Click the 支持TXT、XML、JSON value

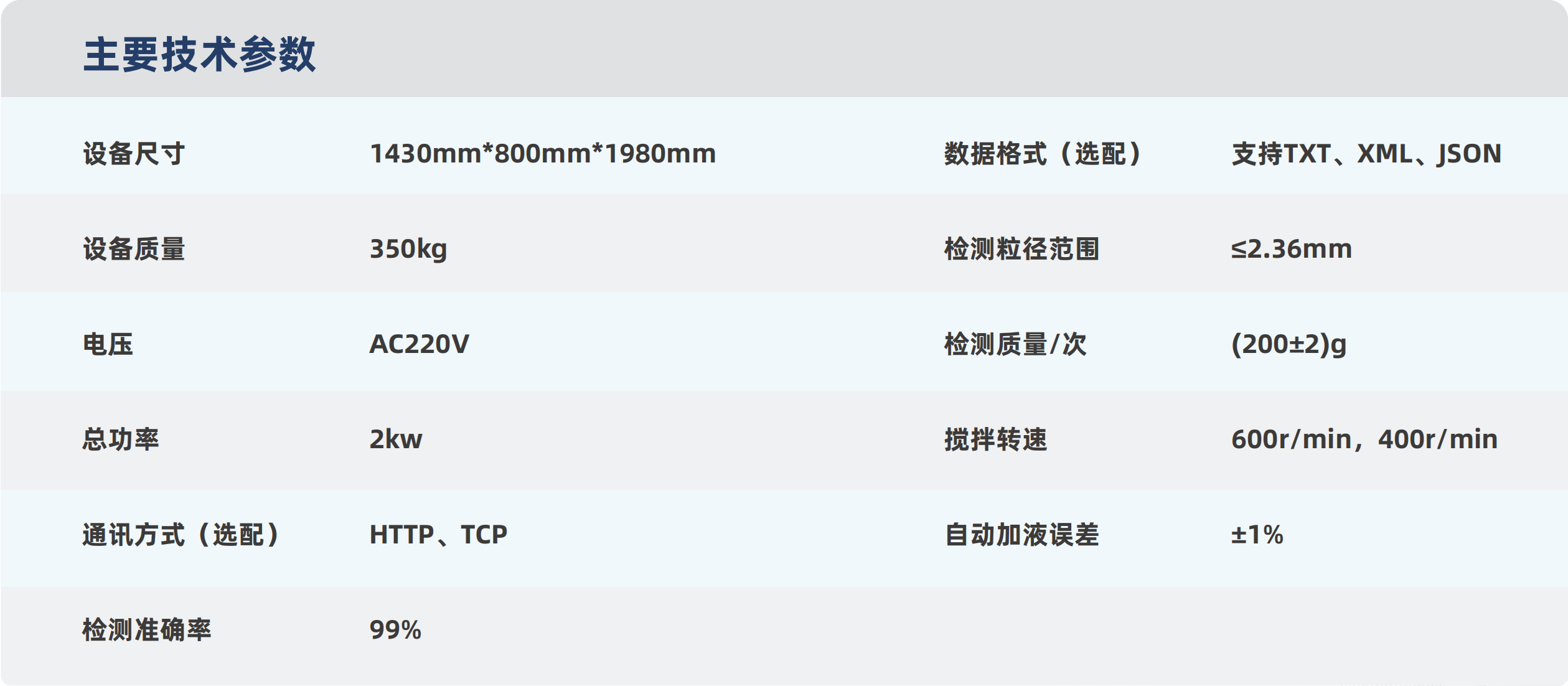pos(1366,153)
